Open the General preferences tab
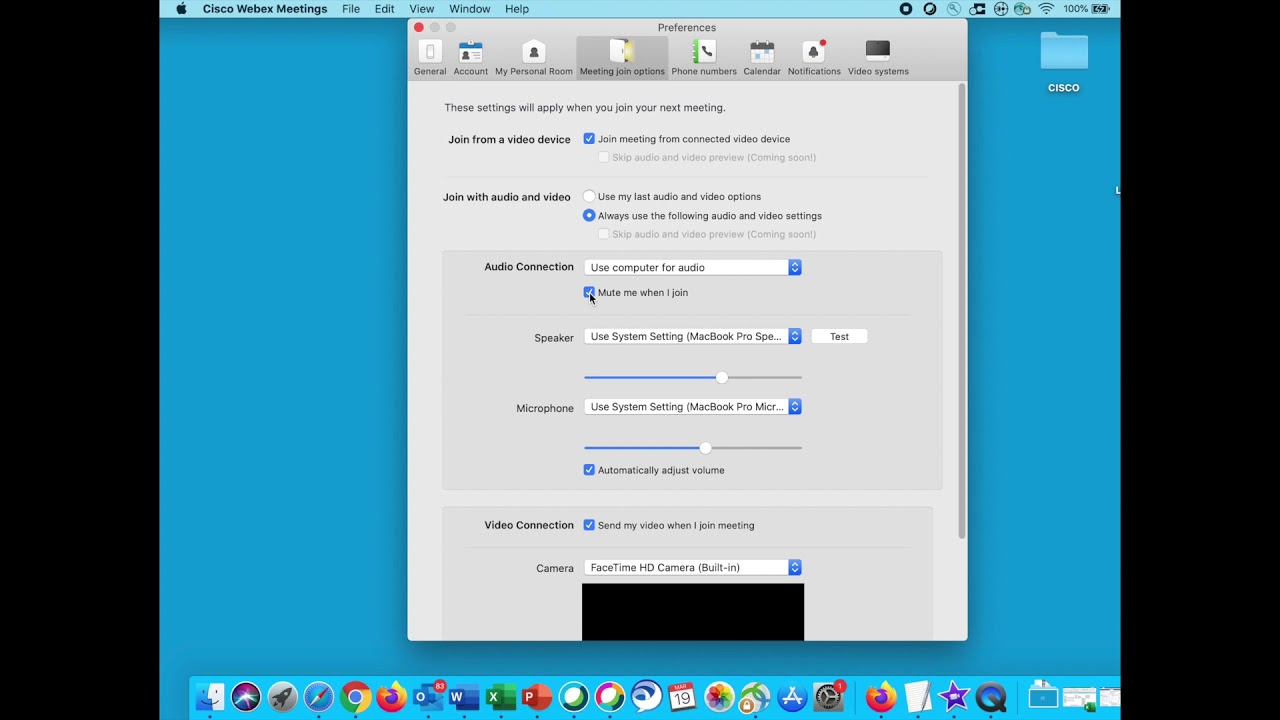Screen dimensions: 1280x720 (430, 58)
